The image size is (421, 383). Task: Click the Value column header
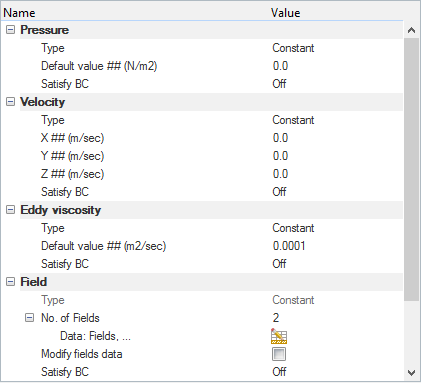[285, 13]
